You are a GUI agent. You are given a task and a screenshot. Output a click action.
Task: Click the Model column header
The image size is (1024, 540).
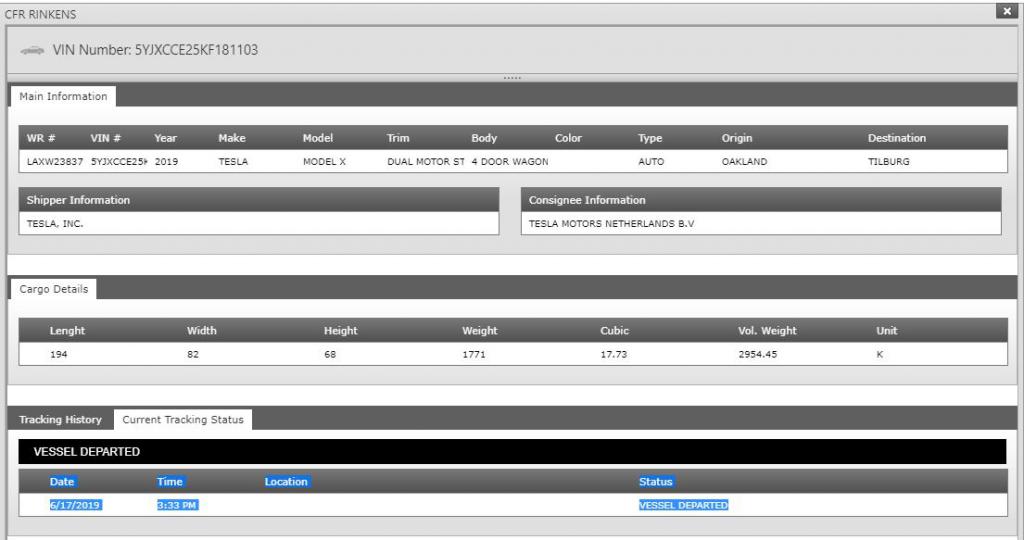[x=318, y=138]
